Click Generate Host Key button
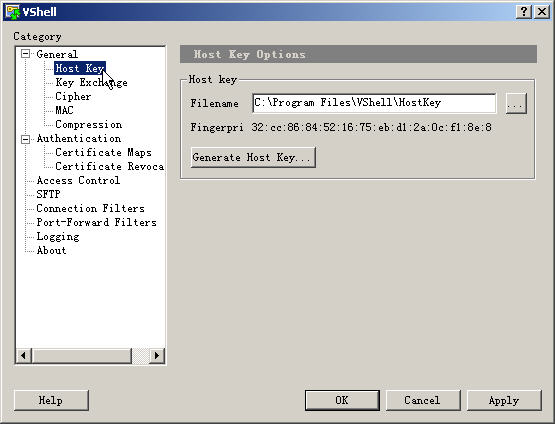Viewport: 555px width, 424px height. click(253, 157)
